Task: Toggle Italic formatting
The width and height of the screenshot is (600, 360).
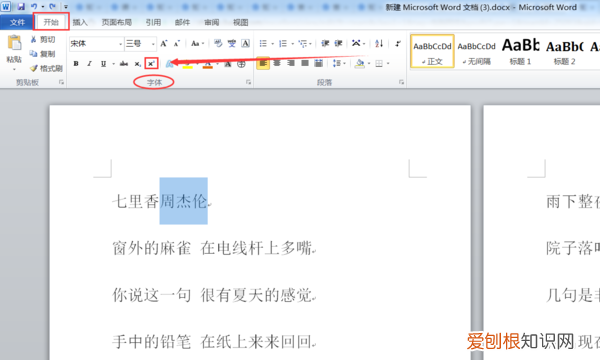Action: pos(90,64)
